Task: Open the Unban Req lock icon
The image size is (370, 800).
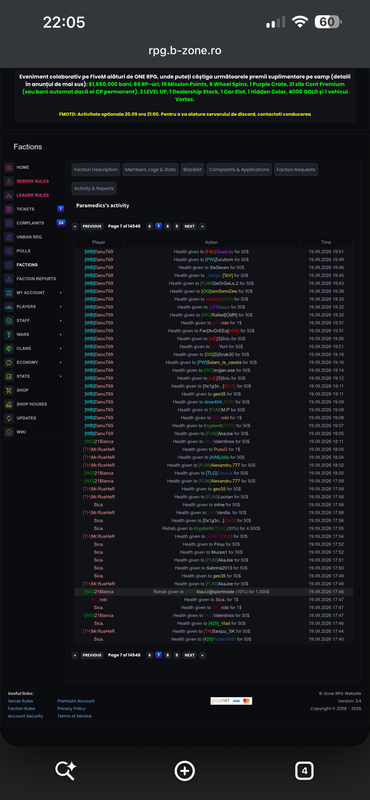Action: tap(9, 237)
